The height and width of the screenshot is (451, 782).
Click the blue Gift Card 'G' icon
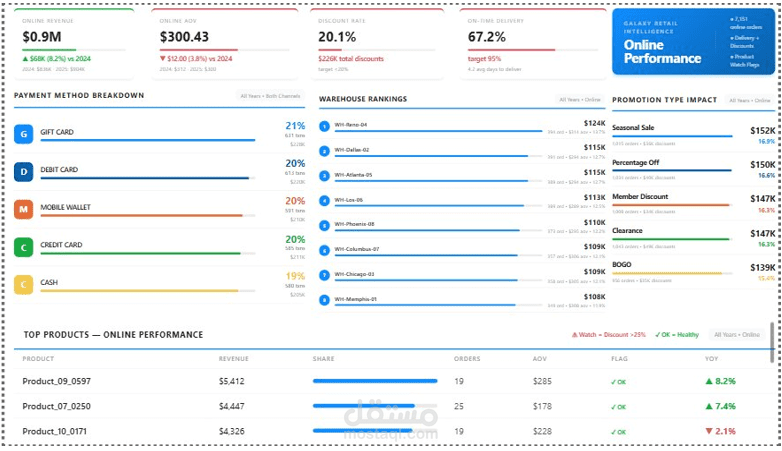tap(23, 134)
